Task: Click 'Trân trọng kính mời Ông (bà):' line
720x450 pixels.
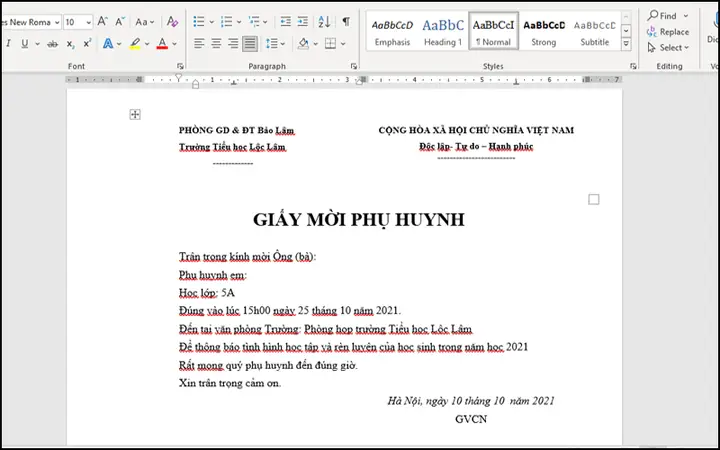Action: [248, 257]
